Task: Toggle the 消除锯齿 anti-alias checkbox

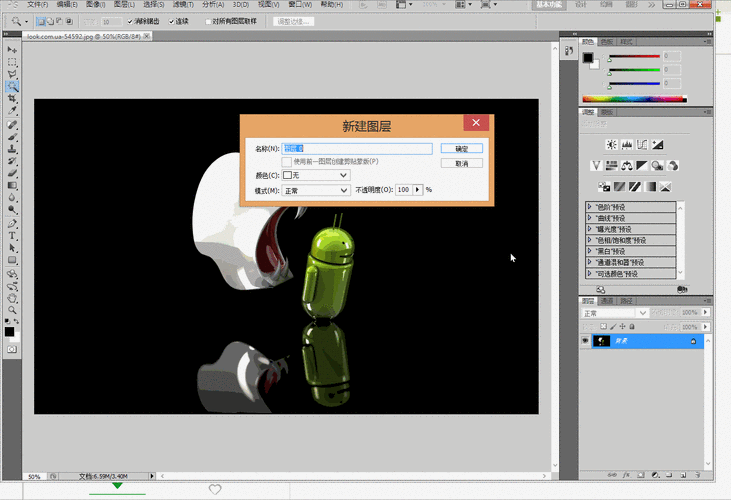Action: pos(130,21)
